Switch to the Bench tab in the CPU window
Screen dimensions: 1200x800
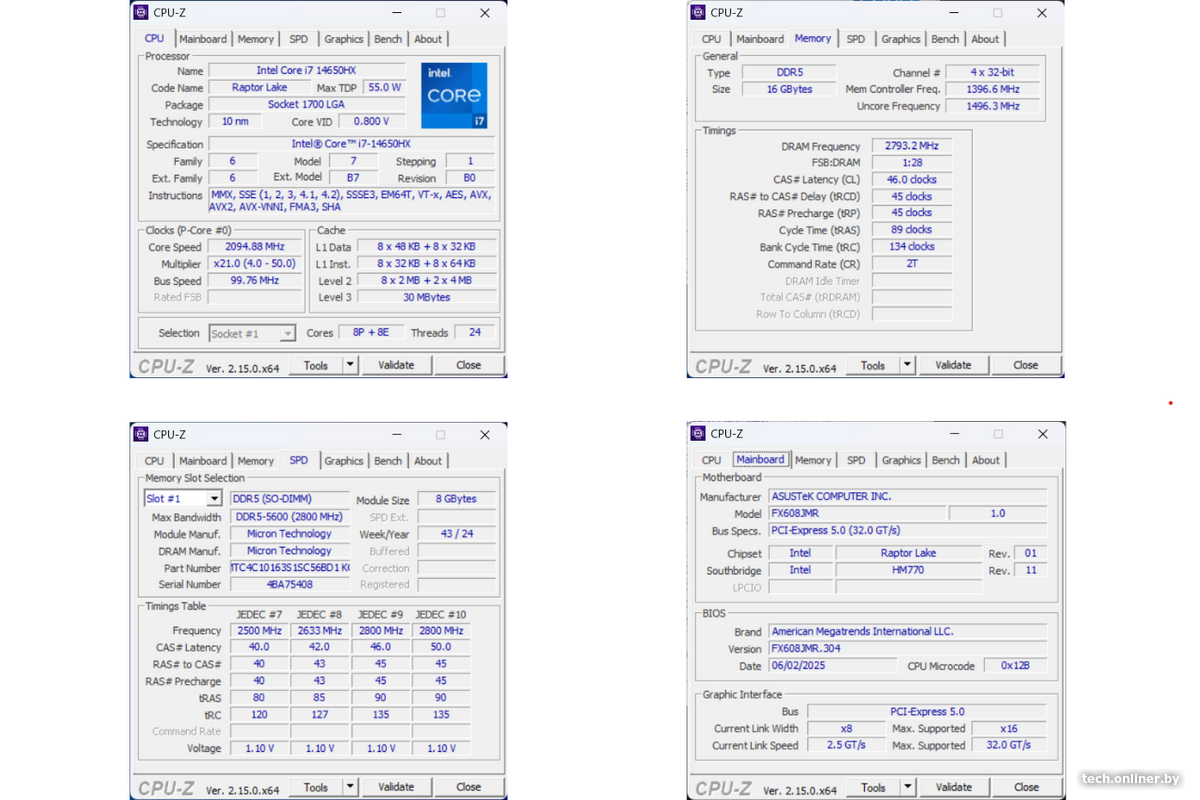(x=388, y=39)
